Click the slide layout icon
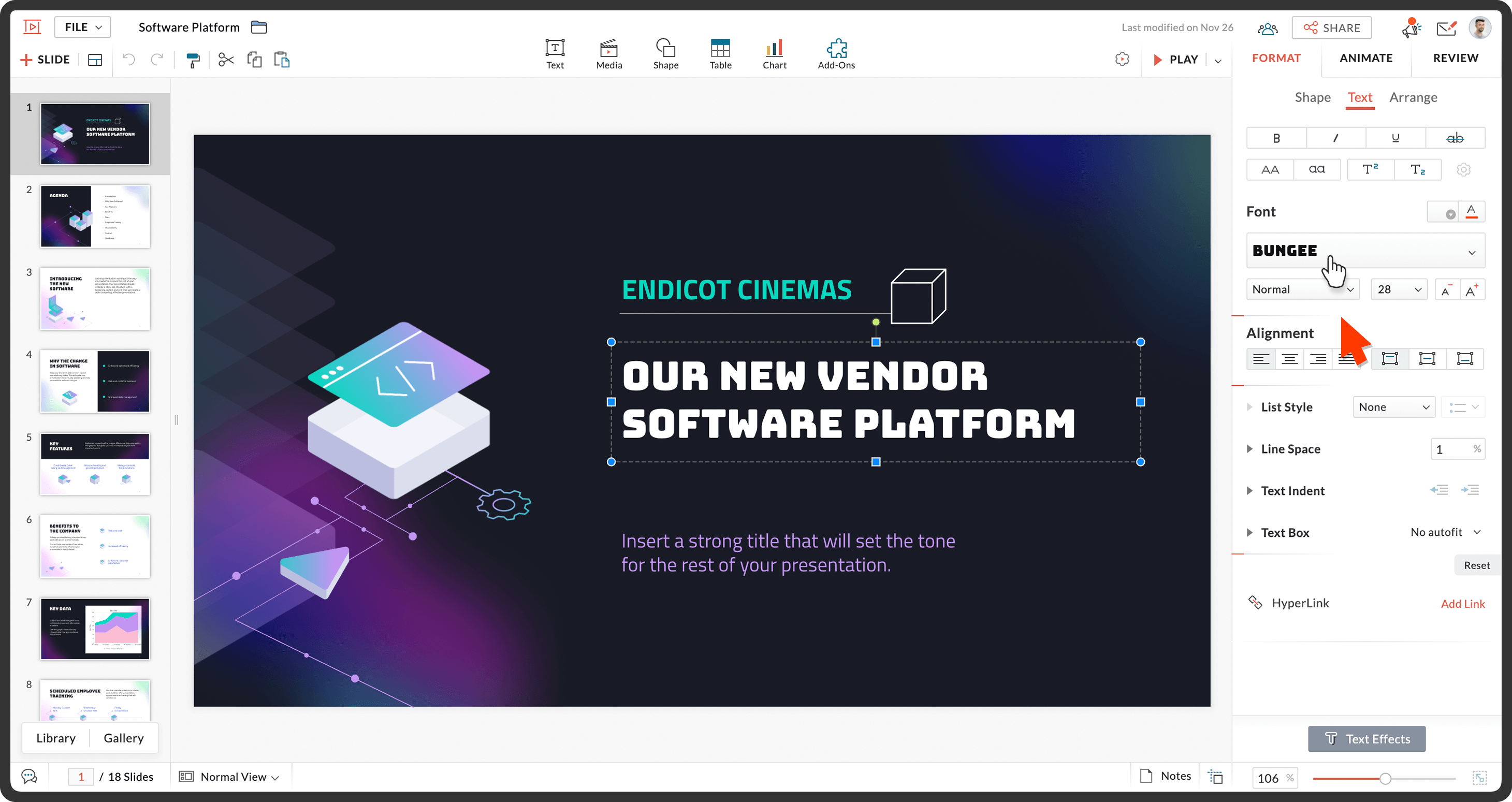This screenshot has height=802, width=1512. click(x=95, y=60)
